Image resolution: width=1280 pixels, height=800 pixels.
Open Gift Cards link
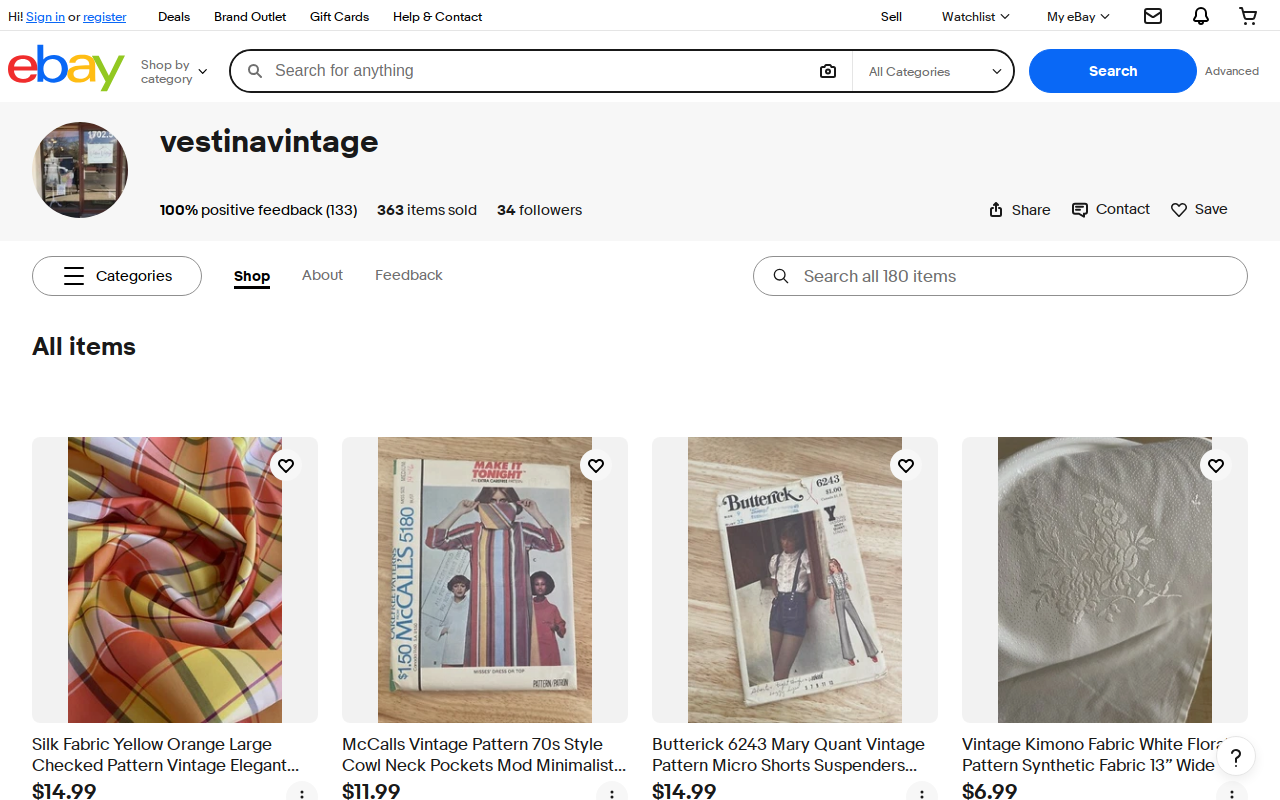coord(339,16)
